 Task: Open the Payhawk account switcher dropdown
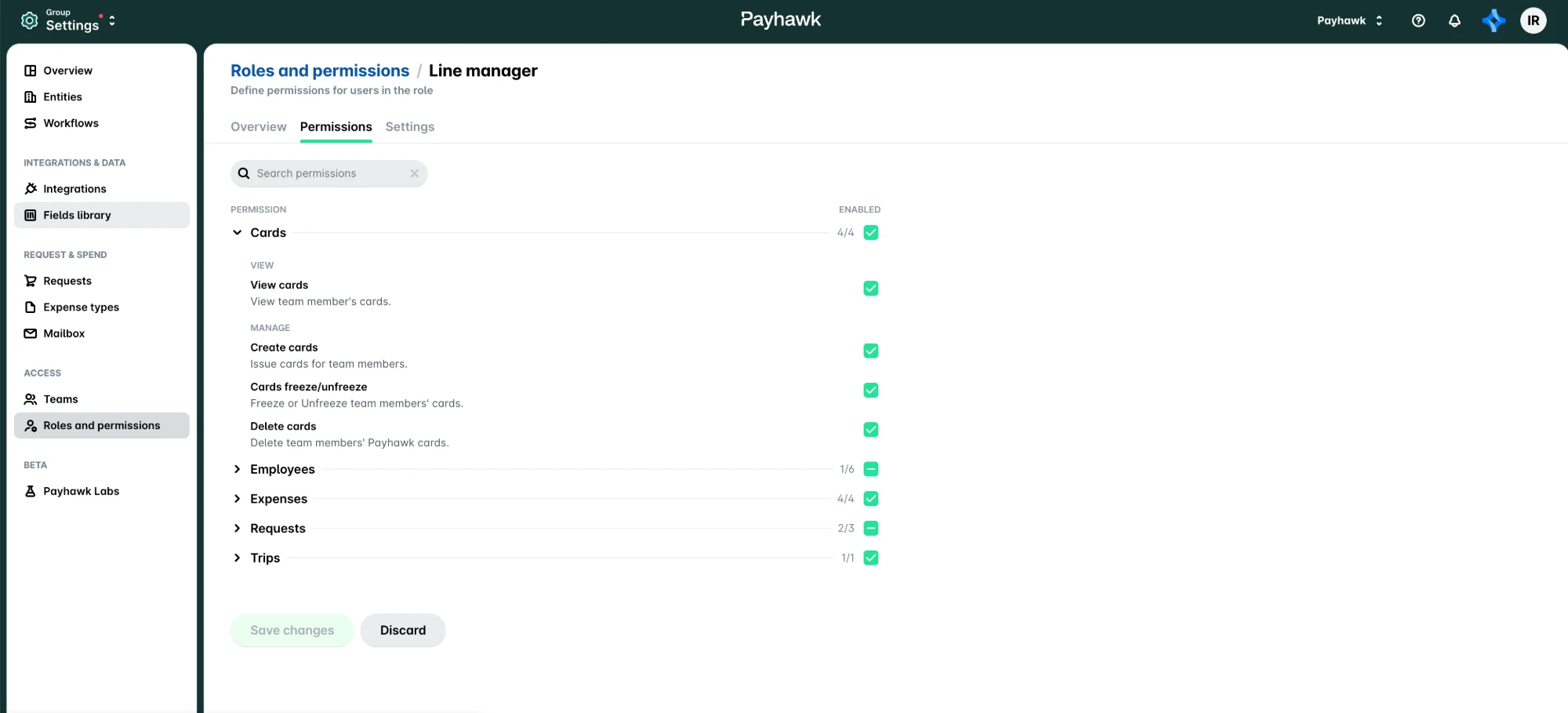point(1350,20)
